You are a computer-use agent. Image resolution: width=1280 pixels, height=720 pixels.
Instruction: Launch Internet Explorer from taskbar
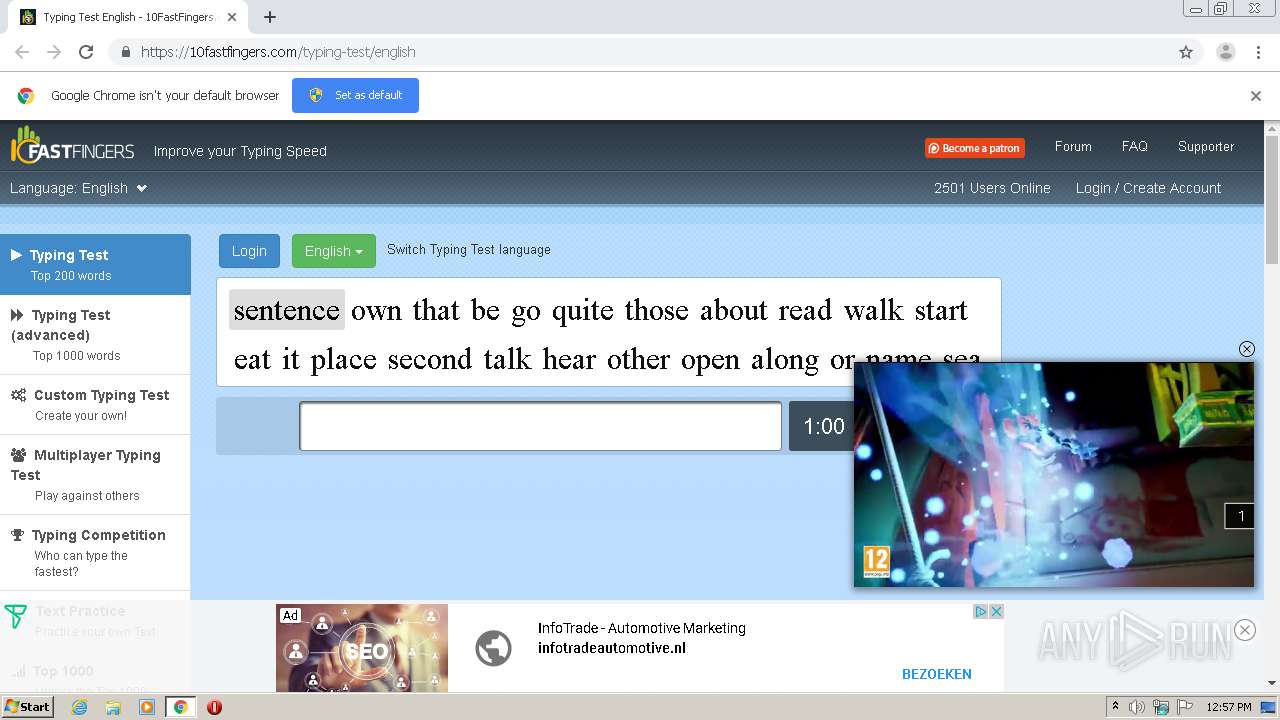tap(79, 707)
